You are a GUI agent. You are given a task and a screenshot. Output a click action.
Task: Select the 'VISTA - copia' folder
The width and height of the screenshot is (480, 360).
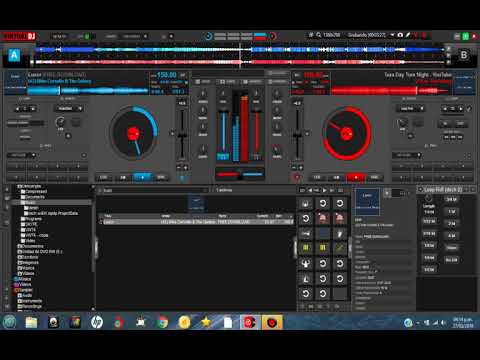pos(34,235)
